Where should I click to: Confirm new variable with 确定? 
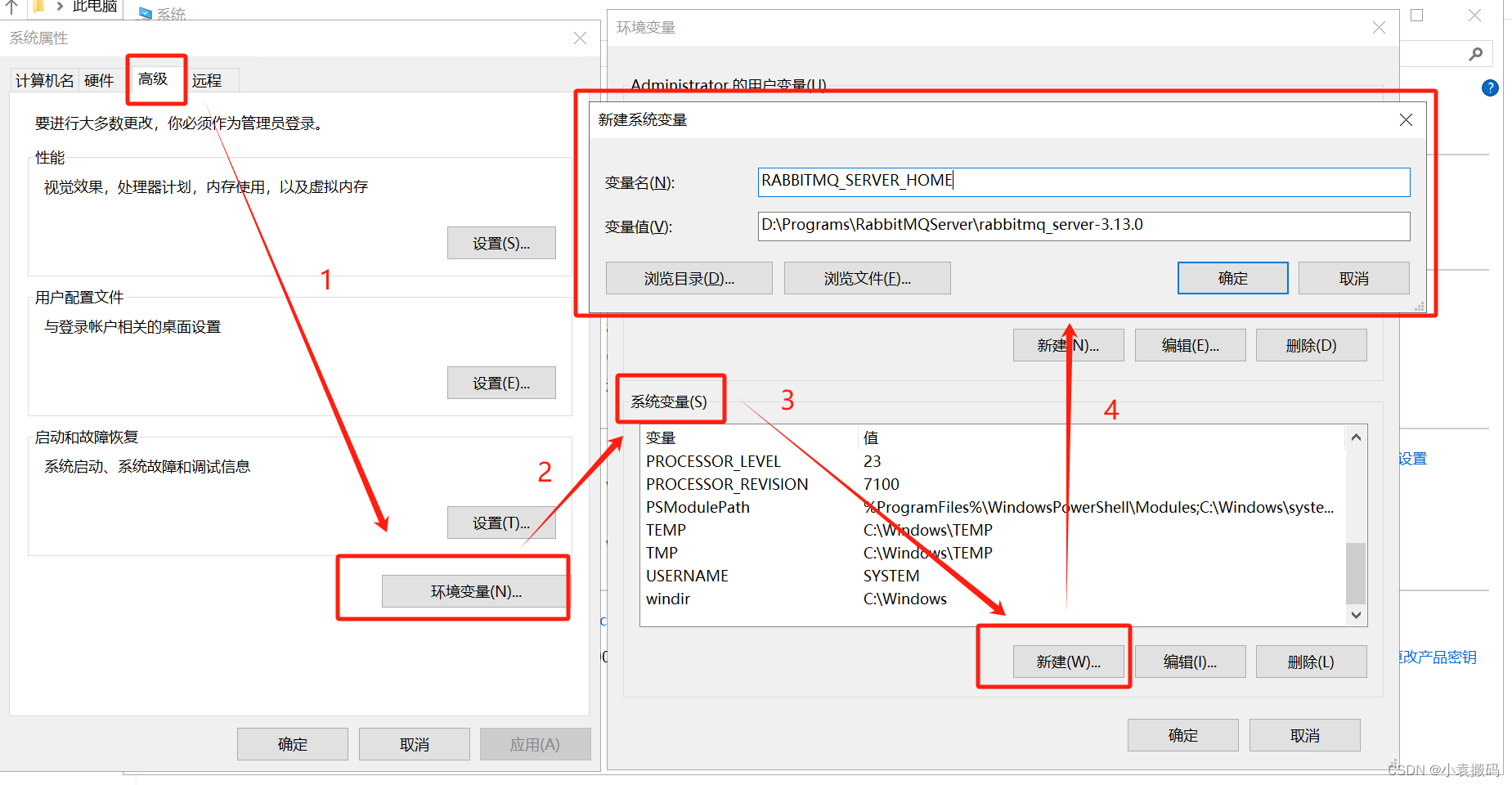tap(1232, 278)
